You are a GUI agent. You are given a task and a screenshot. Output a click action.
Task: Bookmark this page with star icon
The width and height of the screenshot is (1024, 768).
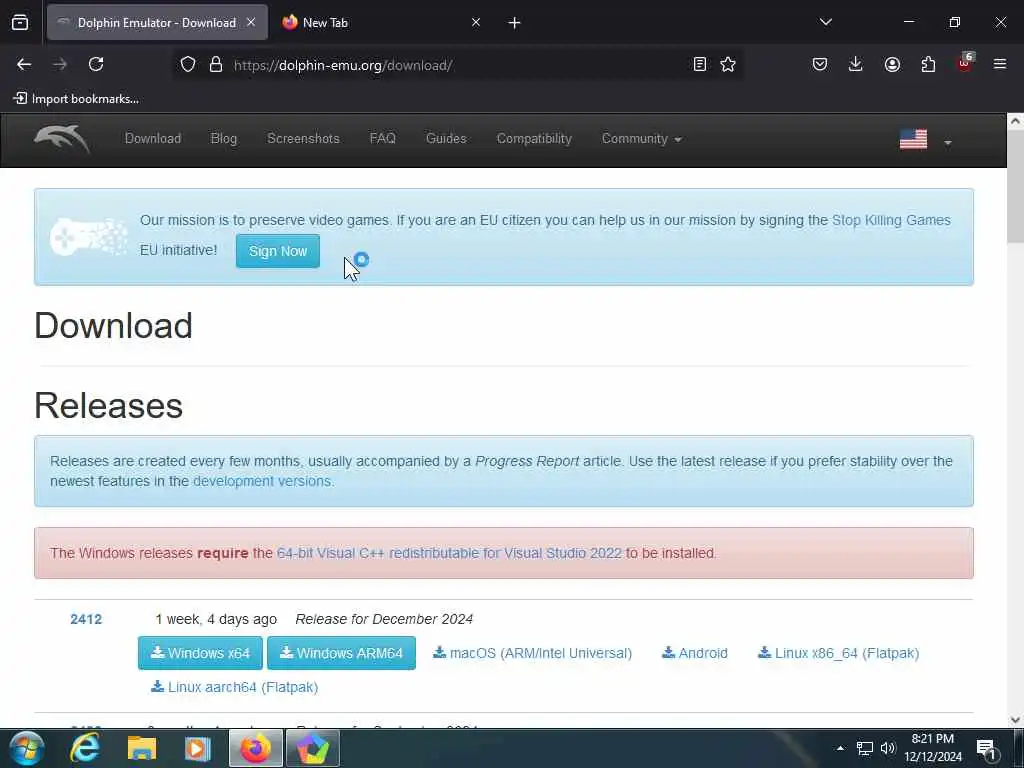tap(728, 64)
